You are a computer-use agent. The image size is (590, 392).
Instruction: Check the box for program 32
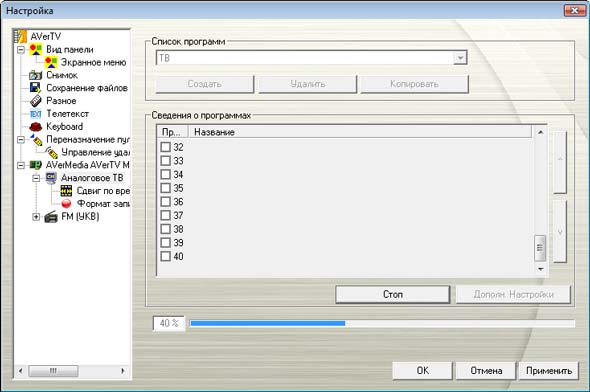(x=166, y=147)
